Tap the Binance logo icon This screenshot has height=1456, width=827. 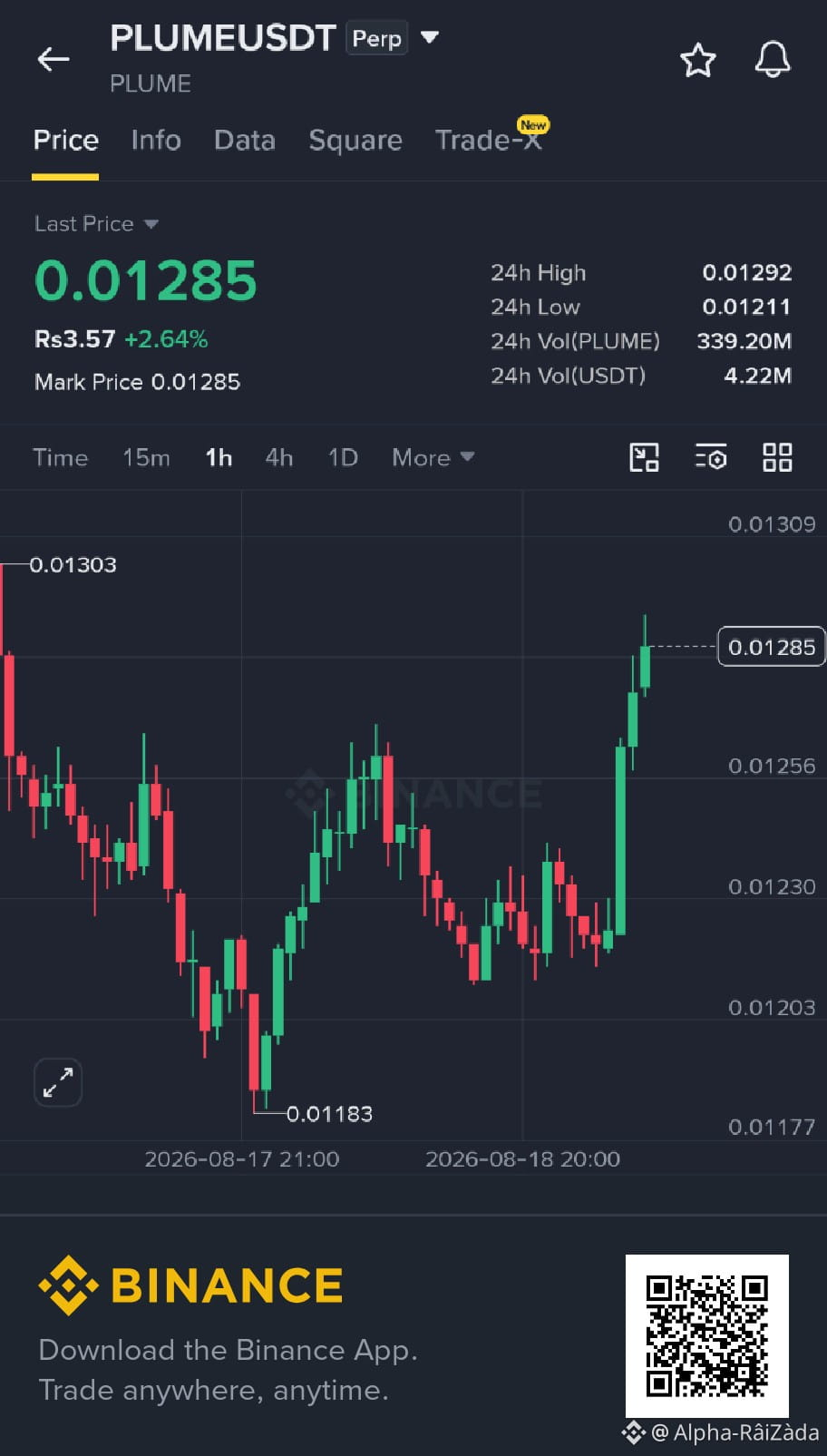[x=68, y=1285]
